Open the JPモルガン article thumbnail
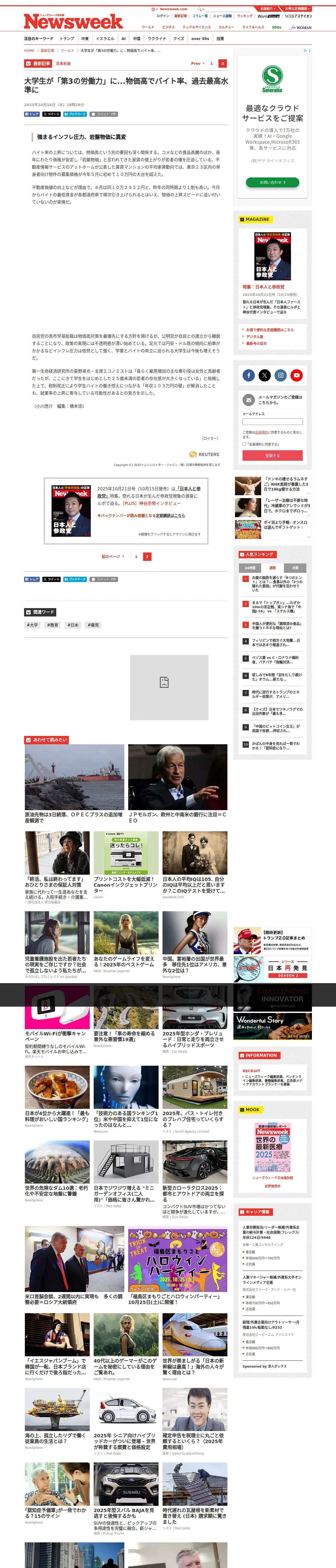 point(177,777)
